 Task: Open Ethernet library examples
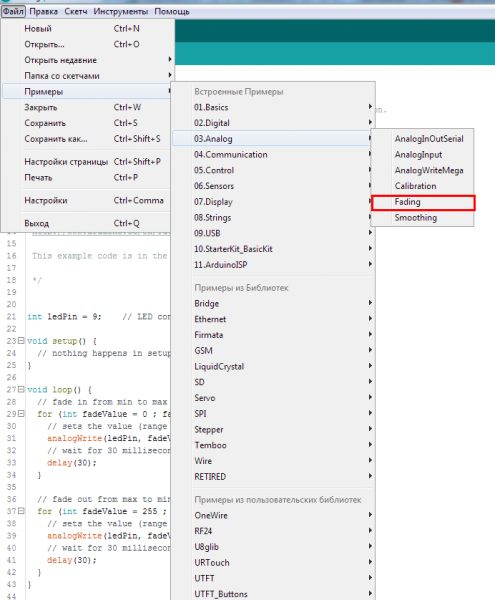point(273,319)
